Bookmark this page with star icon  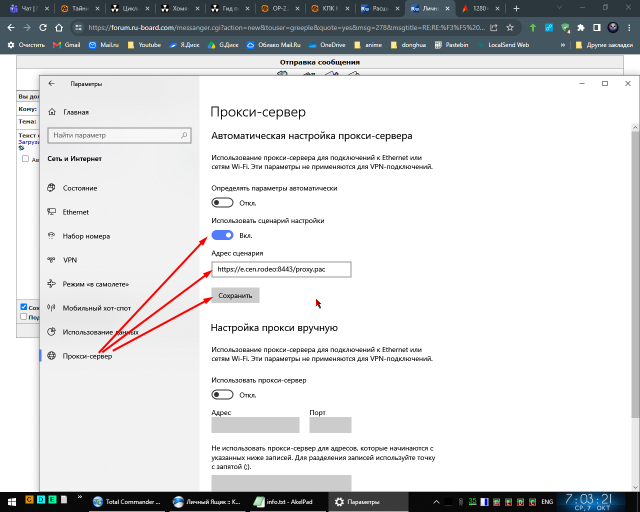pos(510,28)
